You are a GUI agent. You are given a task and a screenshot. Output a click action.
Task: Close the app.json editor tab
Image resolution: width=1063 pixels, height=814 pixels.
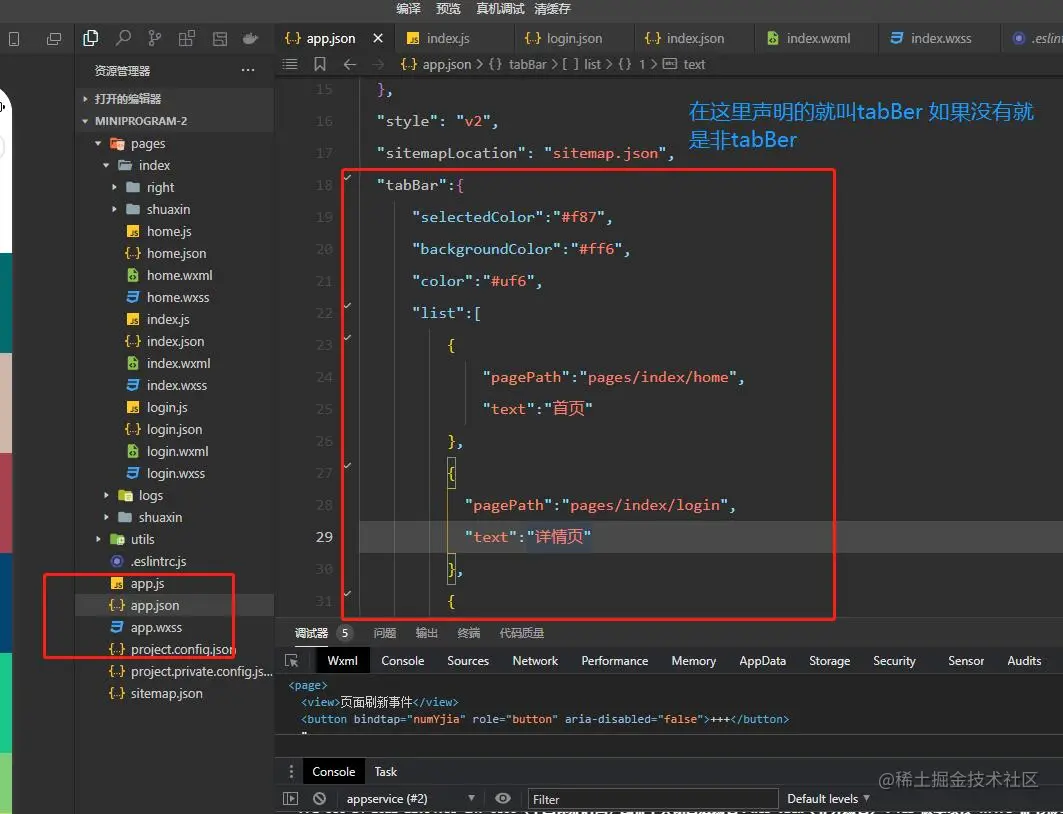tap(378, 38)
